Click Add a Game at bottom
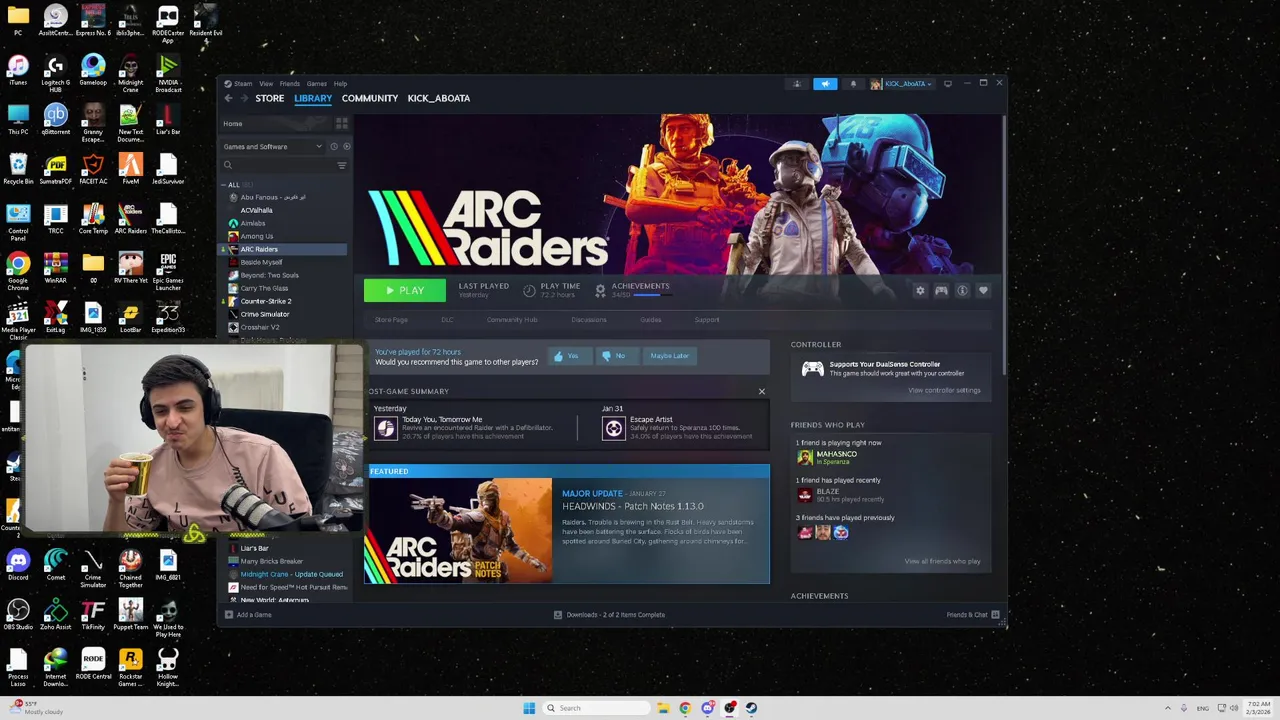Viewport: 1280px width, 720px height. pos(248,615)
